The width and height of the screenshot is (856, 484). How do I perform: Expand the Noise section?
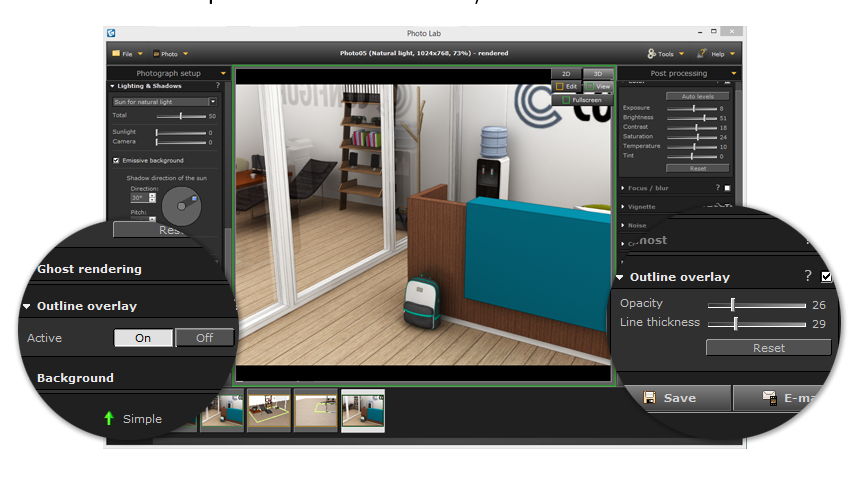click(623, 225)
